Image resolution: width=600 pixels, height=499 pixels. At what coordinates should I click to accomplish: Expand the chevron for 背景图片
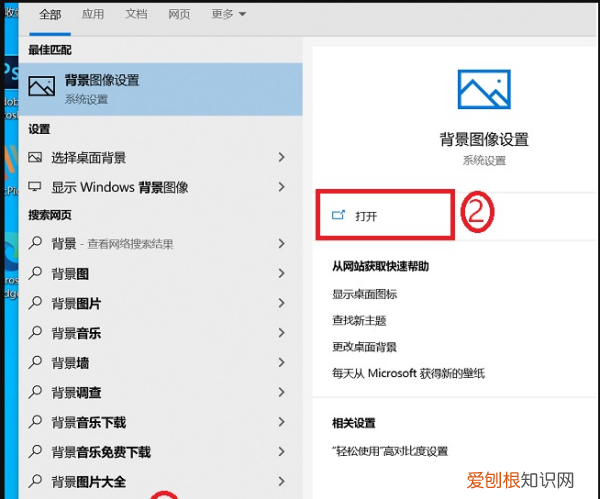pyautogui.click(x=282, y=303)
